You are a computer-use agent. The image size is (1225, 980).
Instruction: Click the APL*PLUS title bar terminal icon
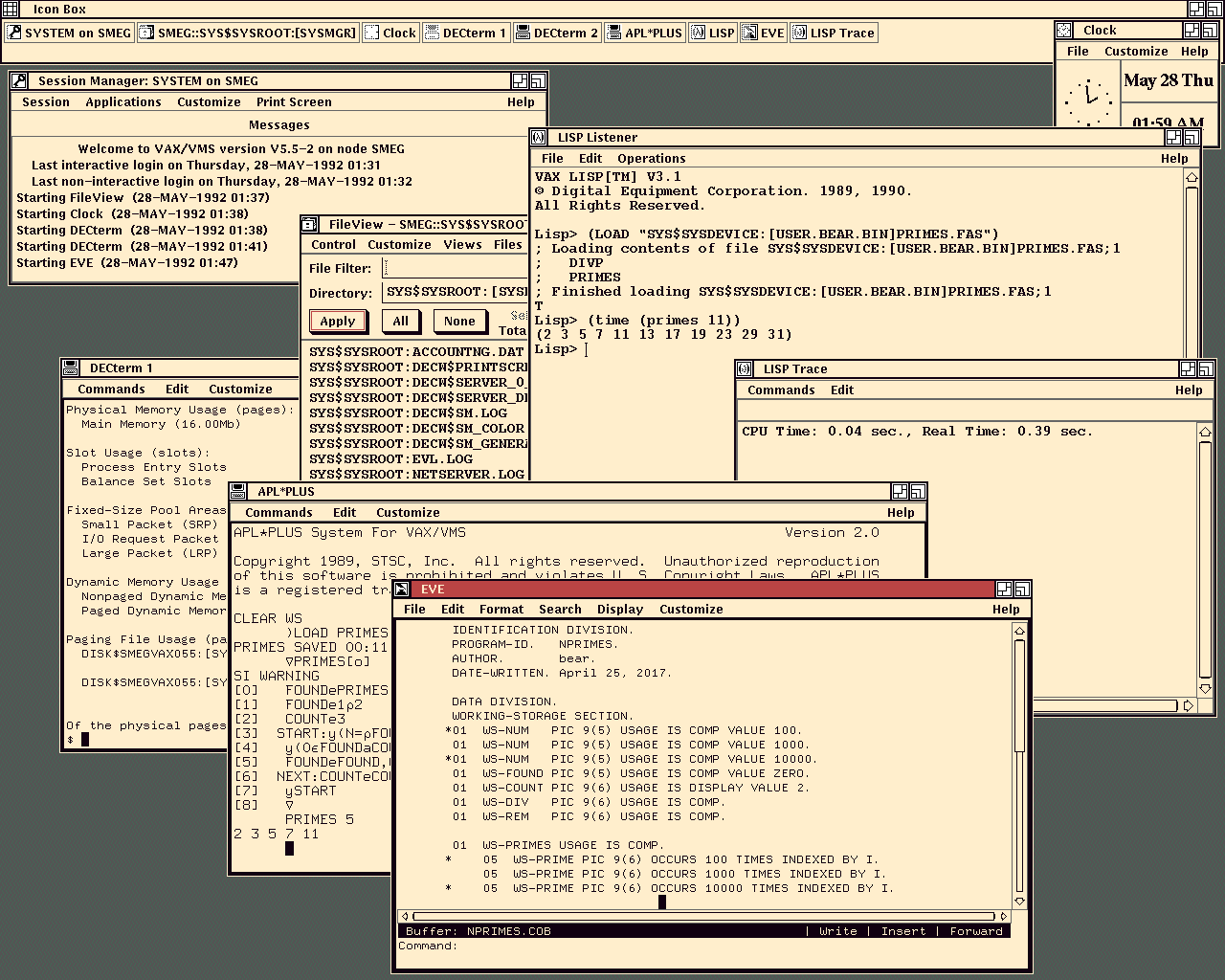coord(238,492)
